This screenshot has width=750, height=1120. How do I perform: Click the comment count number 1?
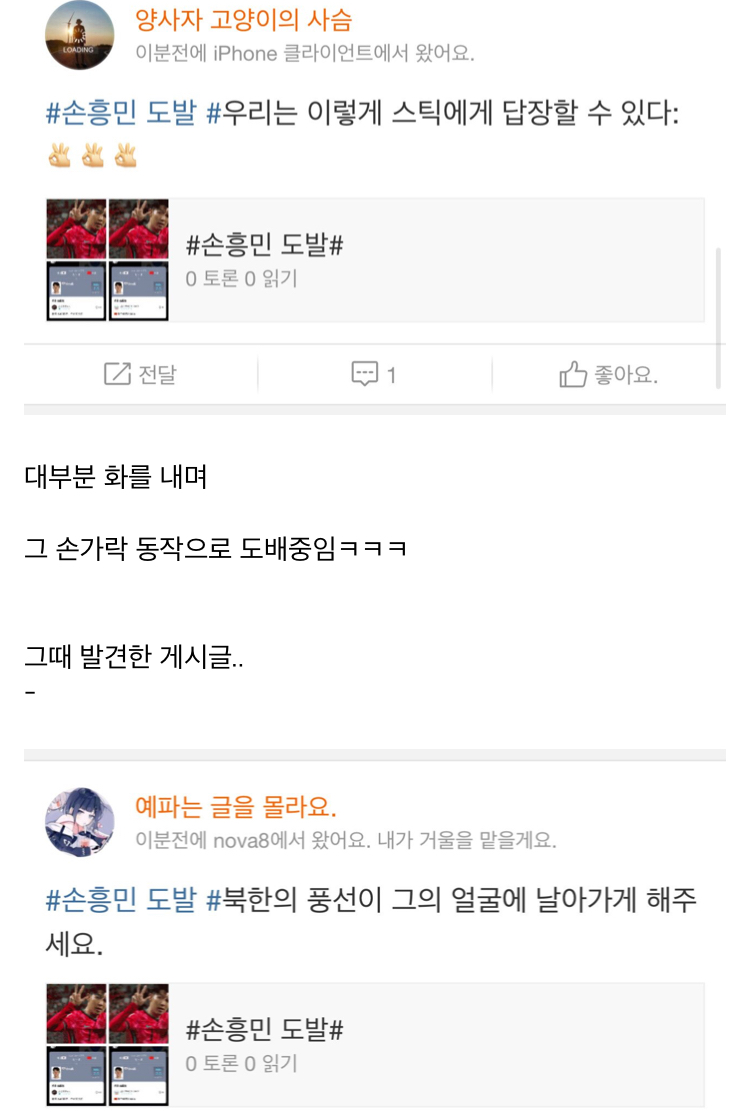(x=391, y=375)
